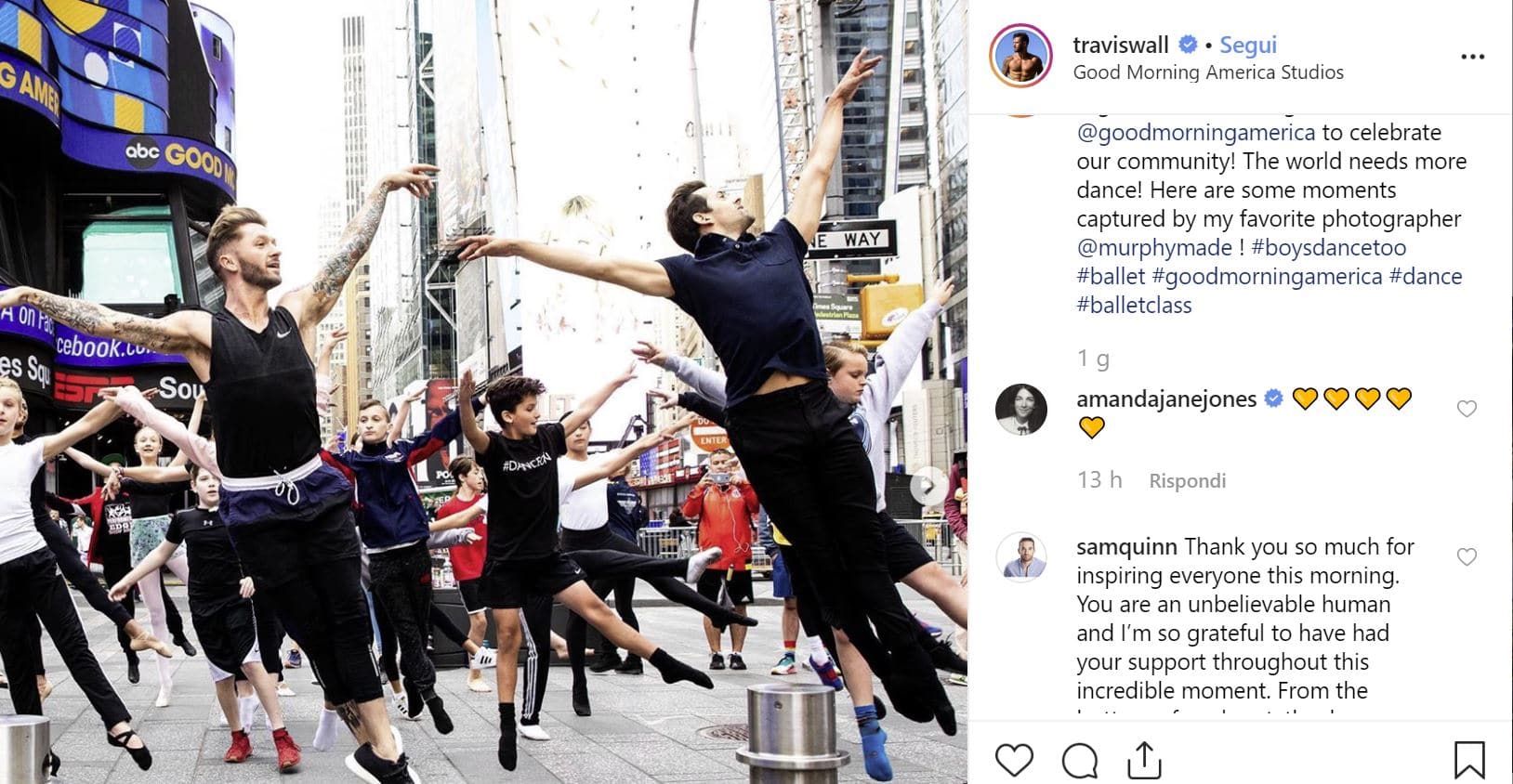This screenshot has width=1513, height=784.
Task: Like samquinn's comment
Action: [x=1467, y=556]
